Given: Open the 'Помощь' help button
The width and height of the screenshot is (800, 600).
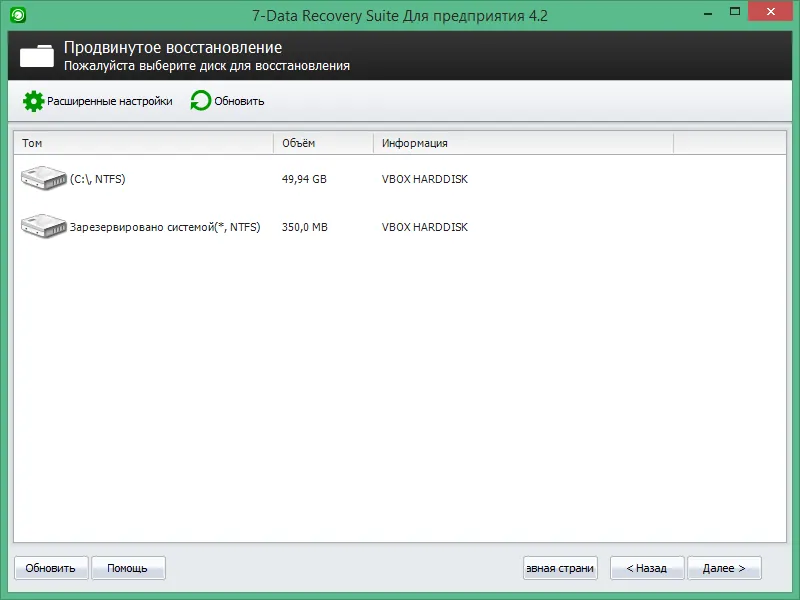Looking at the screenshot, I should (128, 568).
